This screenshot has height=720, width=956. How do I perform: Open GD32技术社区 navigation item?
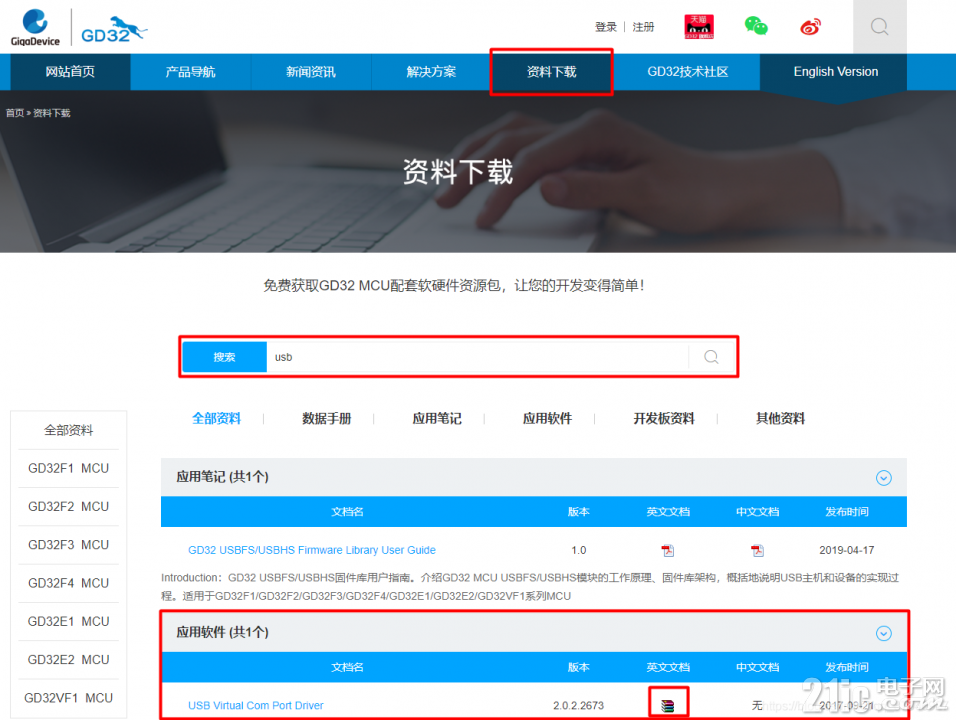pos(688,72)
